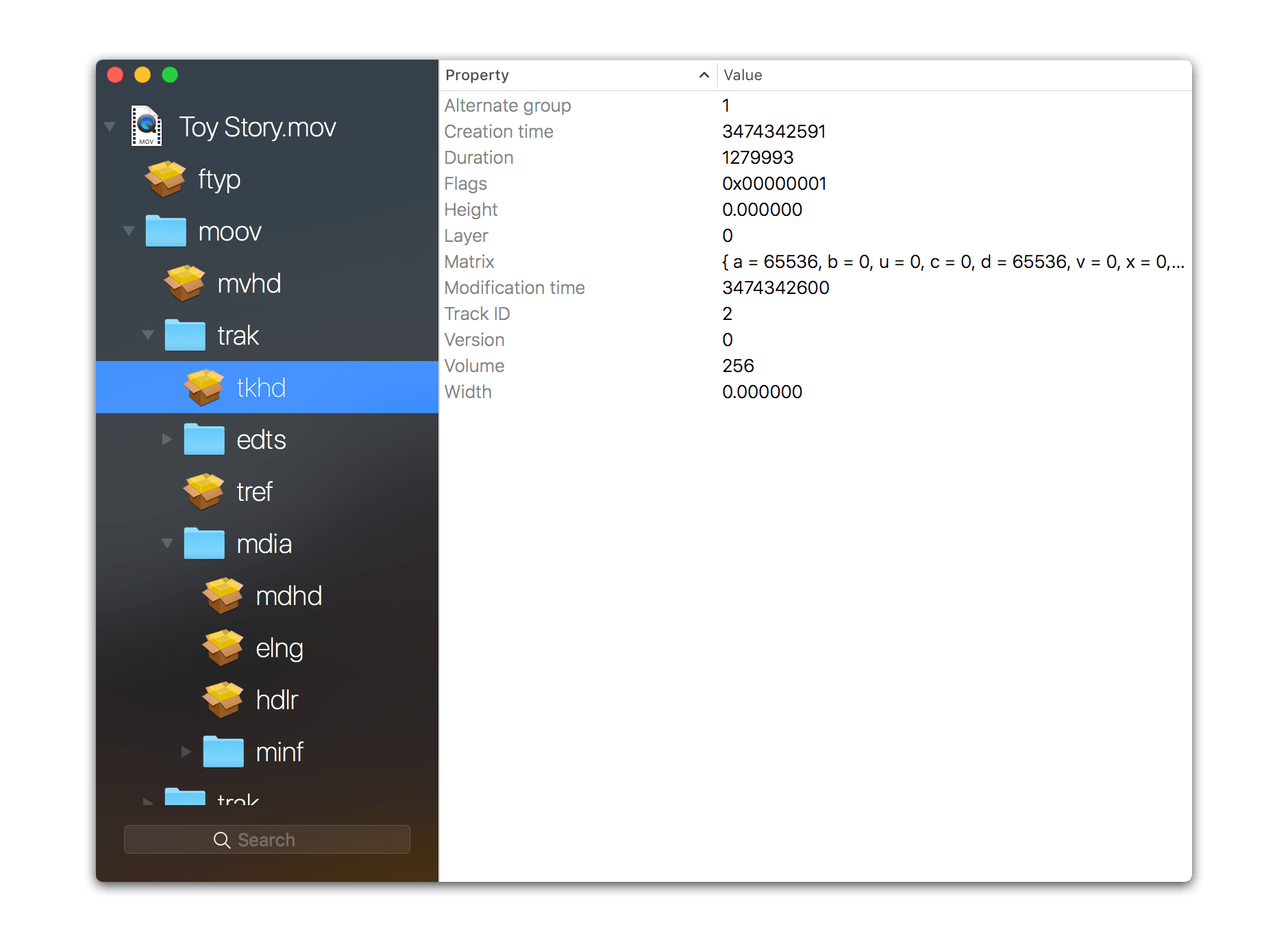Screen dimensions: 1288x949
Task: Select the mdhd box icon
Action: click(x=223, y=596)
